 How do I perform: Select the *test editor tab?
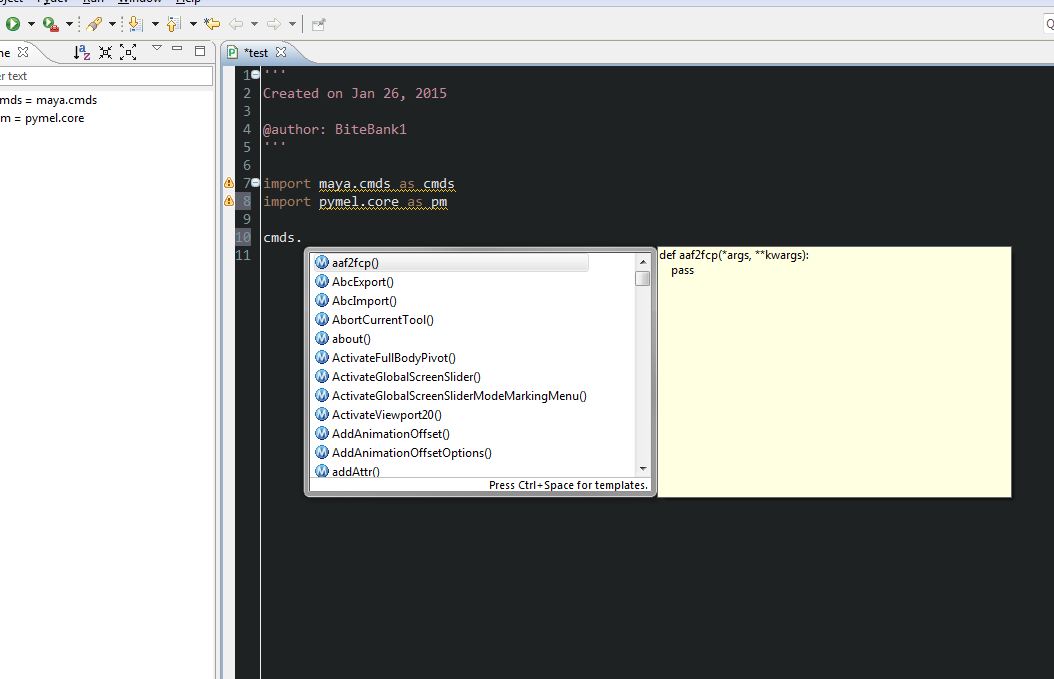point(256,52)
